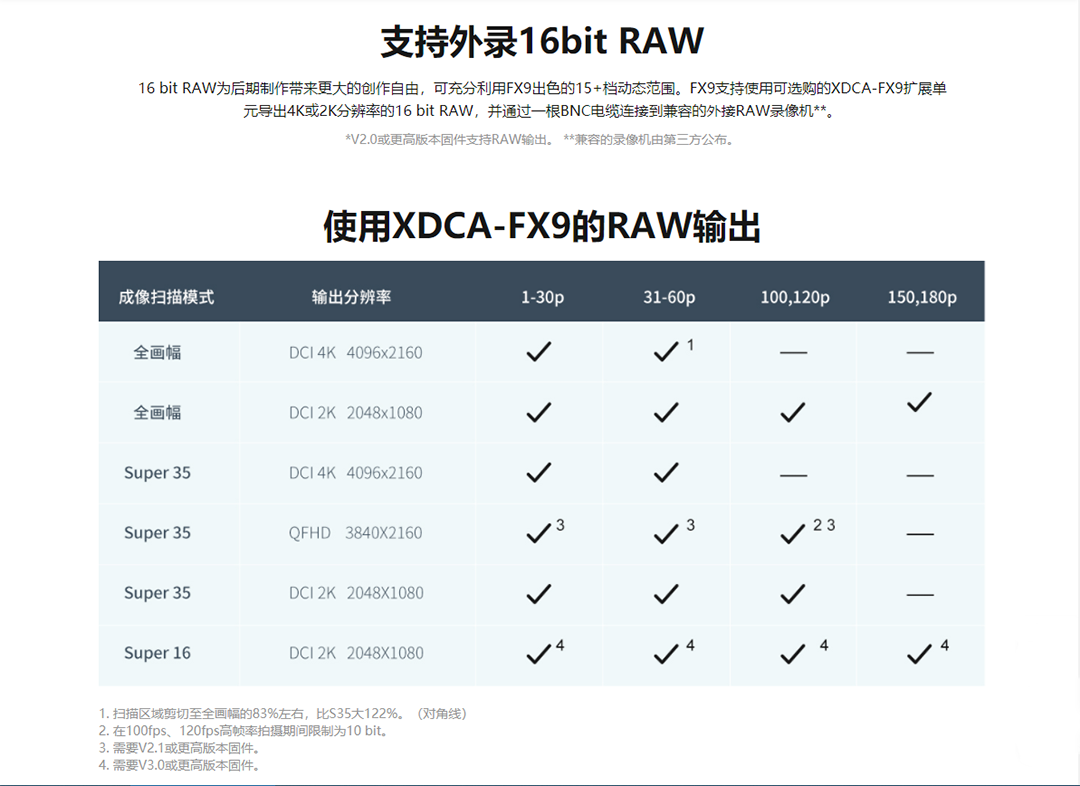The image size is (1080, 786).
Task: Click the 1-30p checkmark in 全画幅 DCI 2K row
Action: tap(539, 412)
